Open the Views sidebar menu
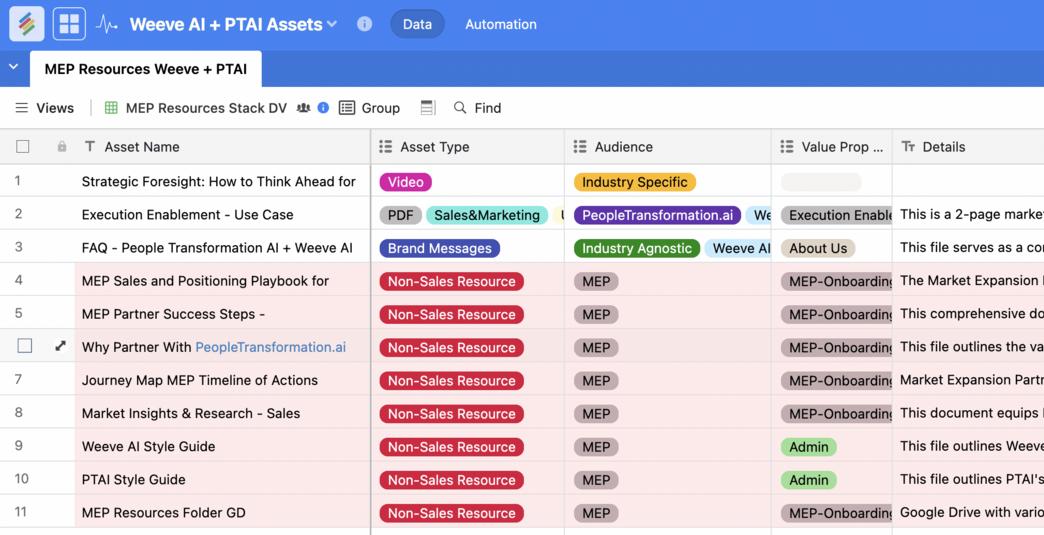 44,108
